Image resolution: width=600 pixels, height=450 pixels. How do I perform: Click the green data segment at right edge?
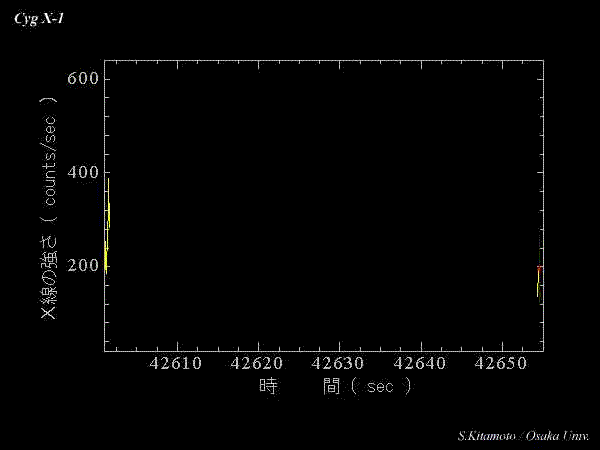coord(538,286)
